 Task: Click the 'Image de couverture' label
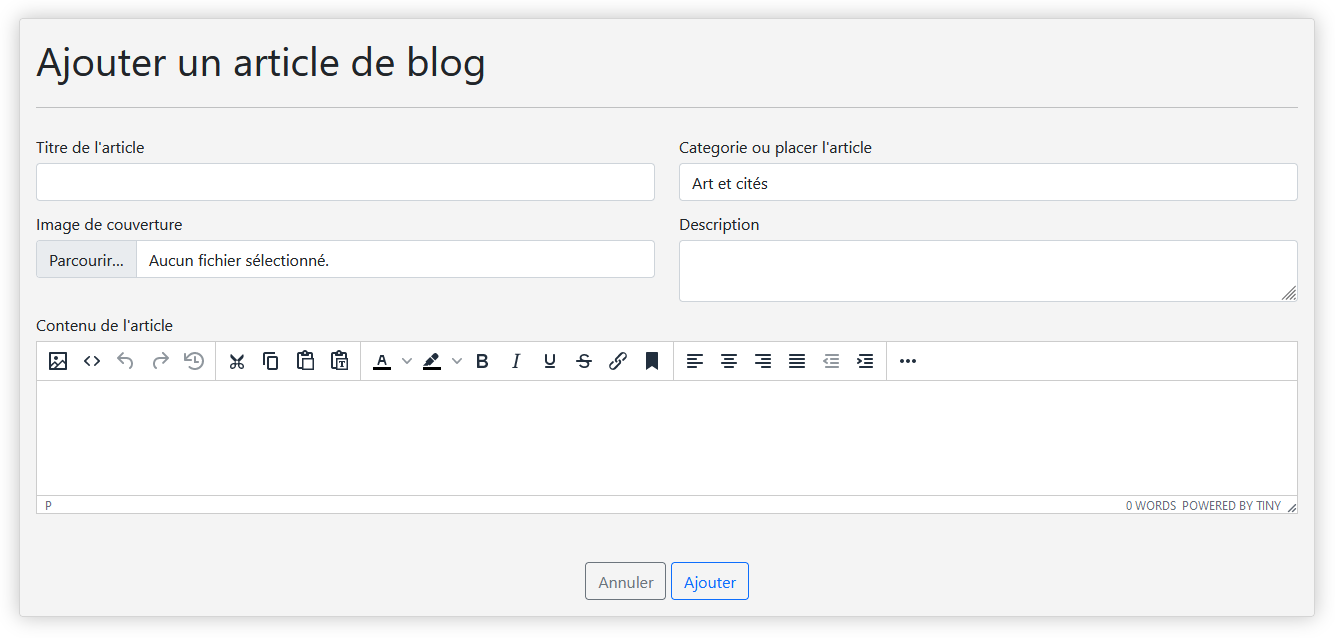pos(109,225)
